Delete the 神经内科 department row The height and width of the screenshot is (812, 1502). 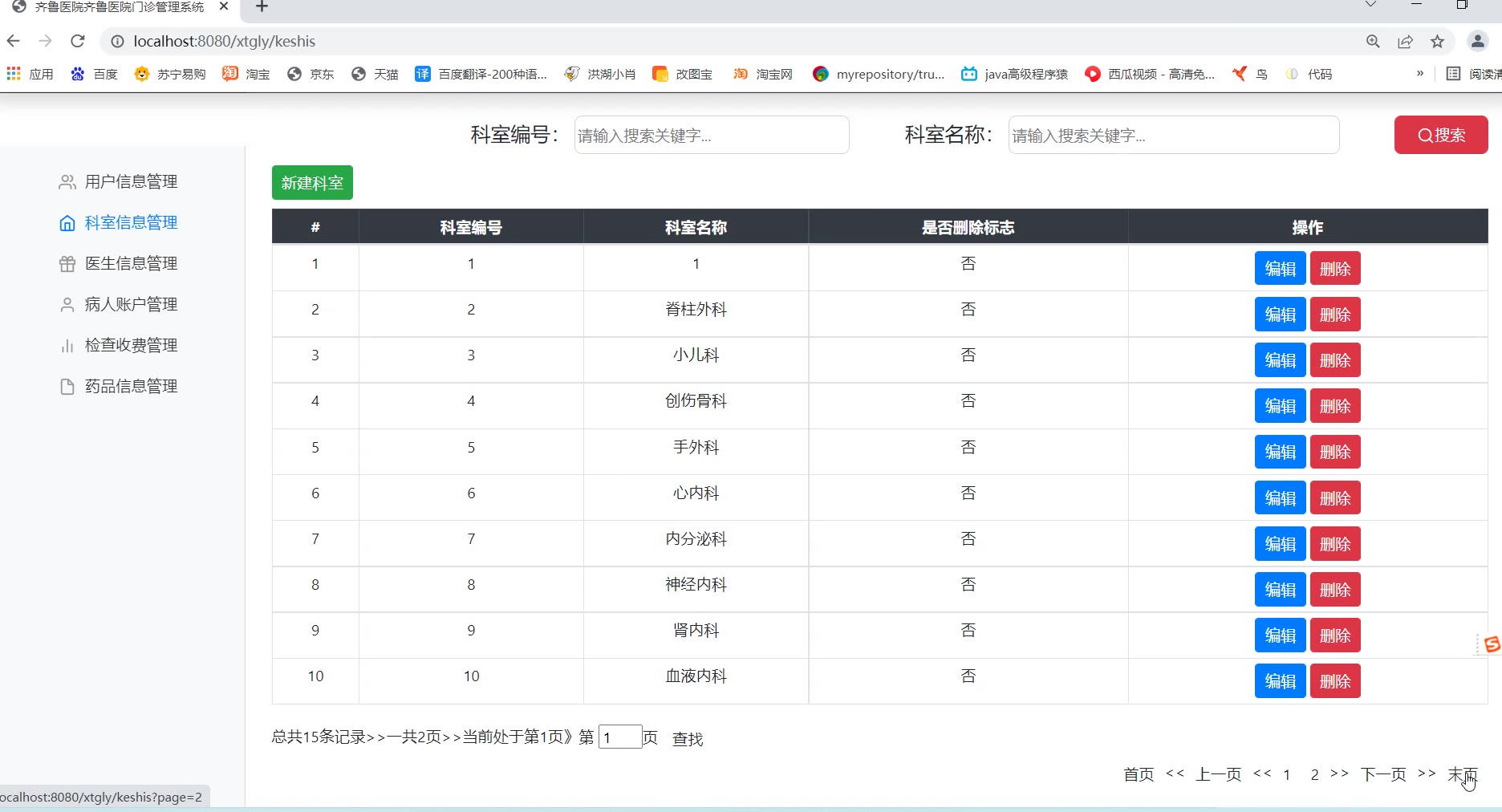click(x=1335, y=590)
